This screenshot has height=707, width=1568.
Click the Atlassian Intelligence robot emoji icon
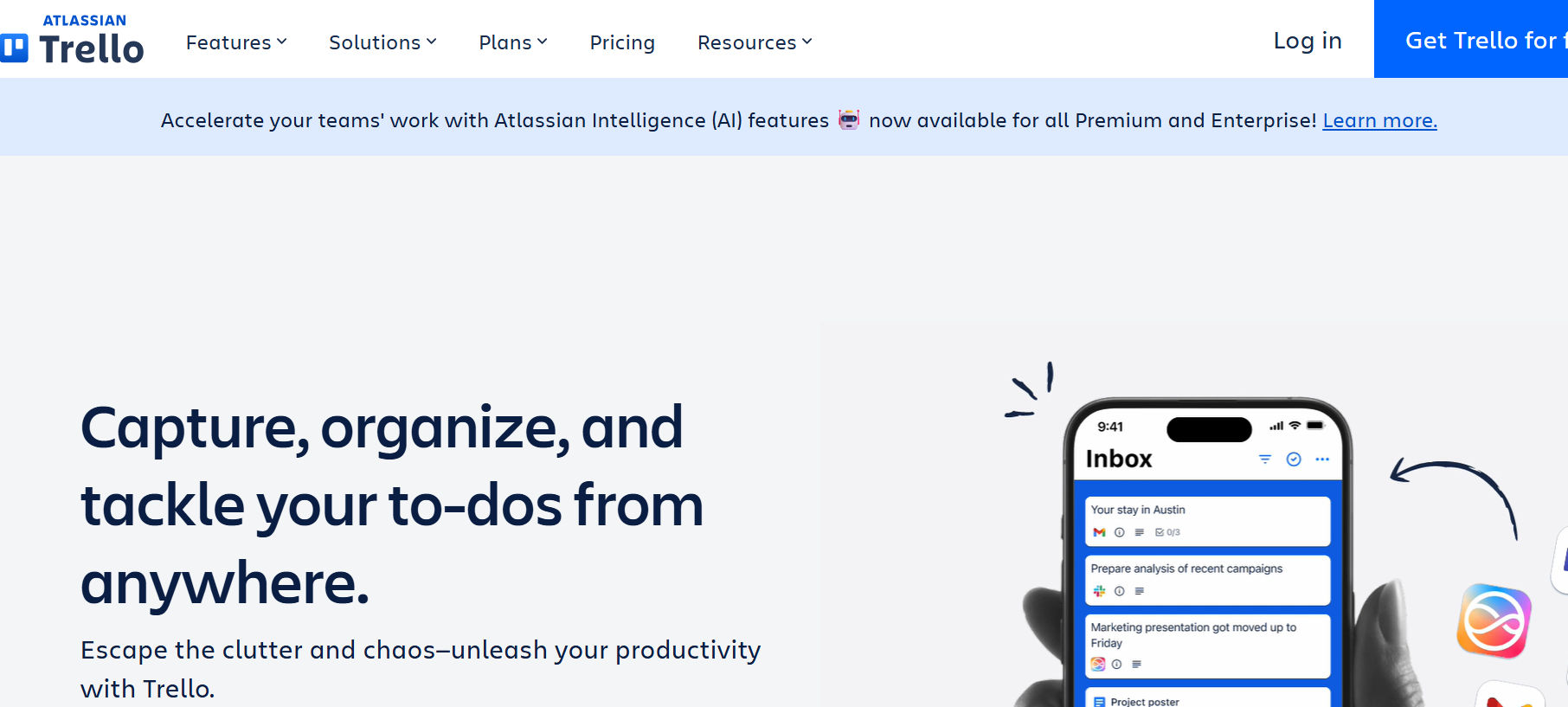[850, 119]
